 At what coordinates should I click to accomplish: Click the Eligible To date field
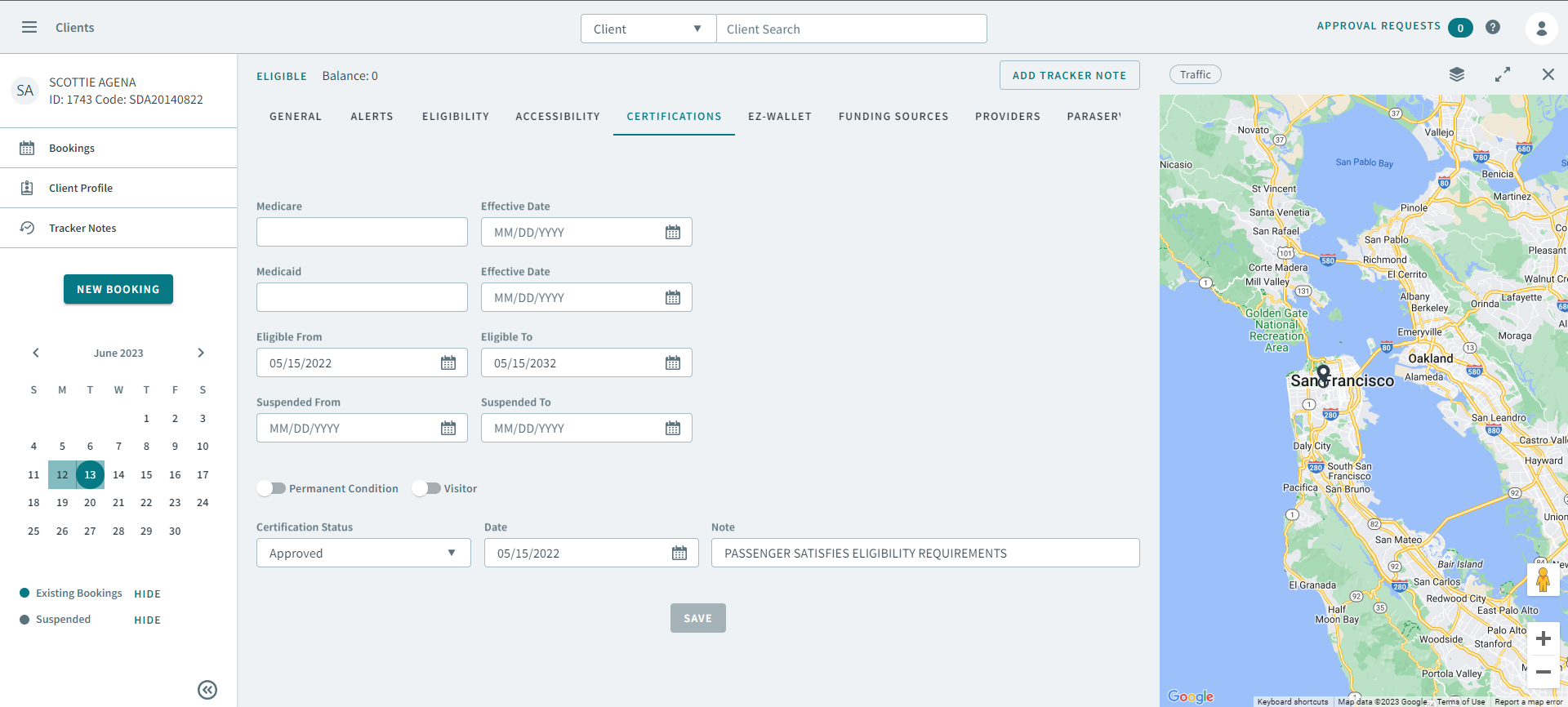(586, 362)
